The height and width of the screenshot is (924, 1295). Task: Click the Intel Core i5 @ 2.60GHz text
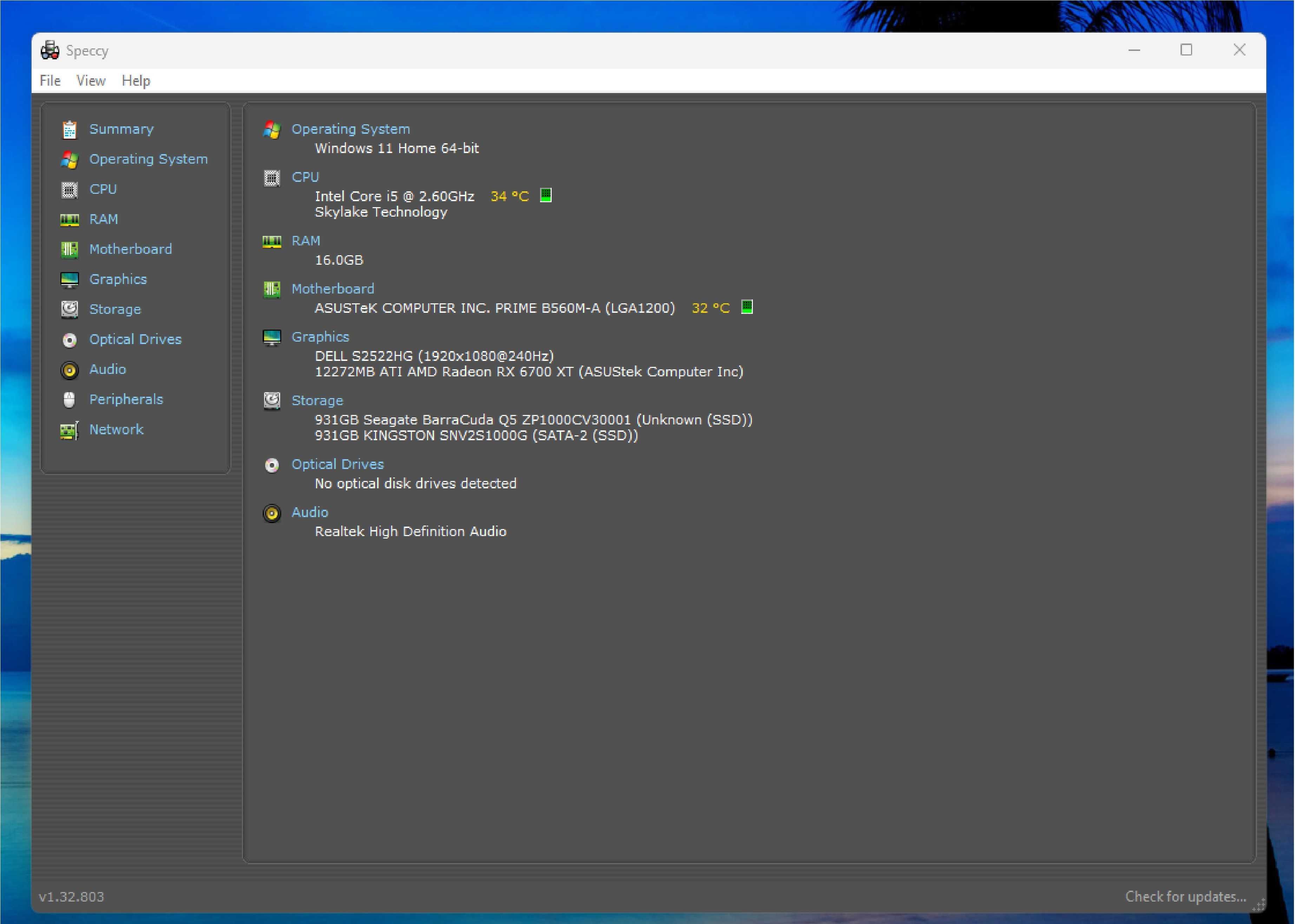coord(394,196)
